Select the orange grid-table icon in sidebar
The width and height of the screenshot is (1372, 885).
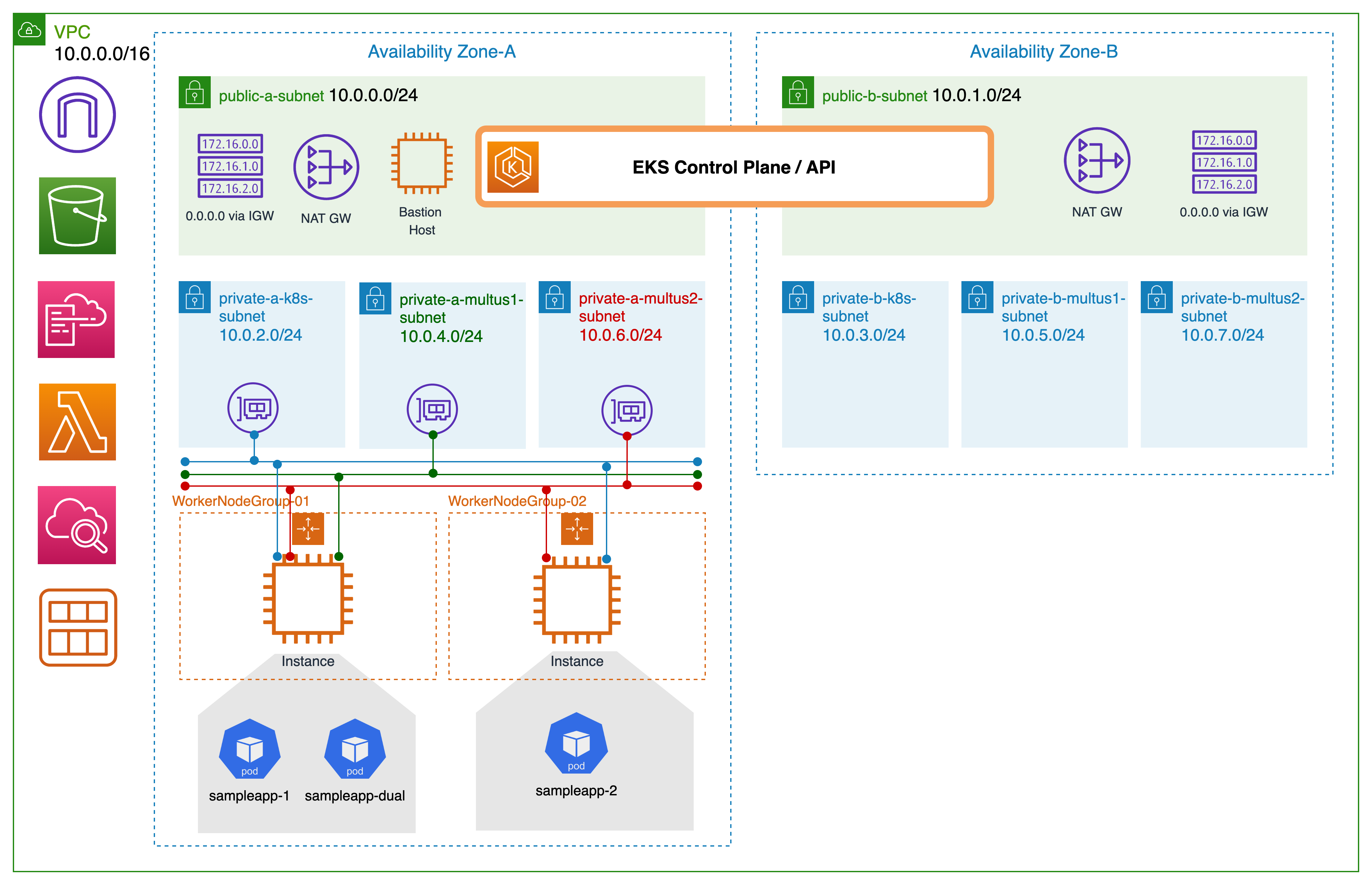coord(78,627)
